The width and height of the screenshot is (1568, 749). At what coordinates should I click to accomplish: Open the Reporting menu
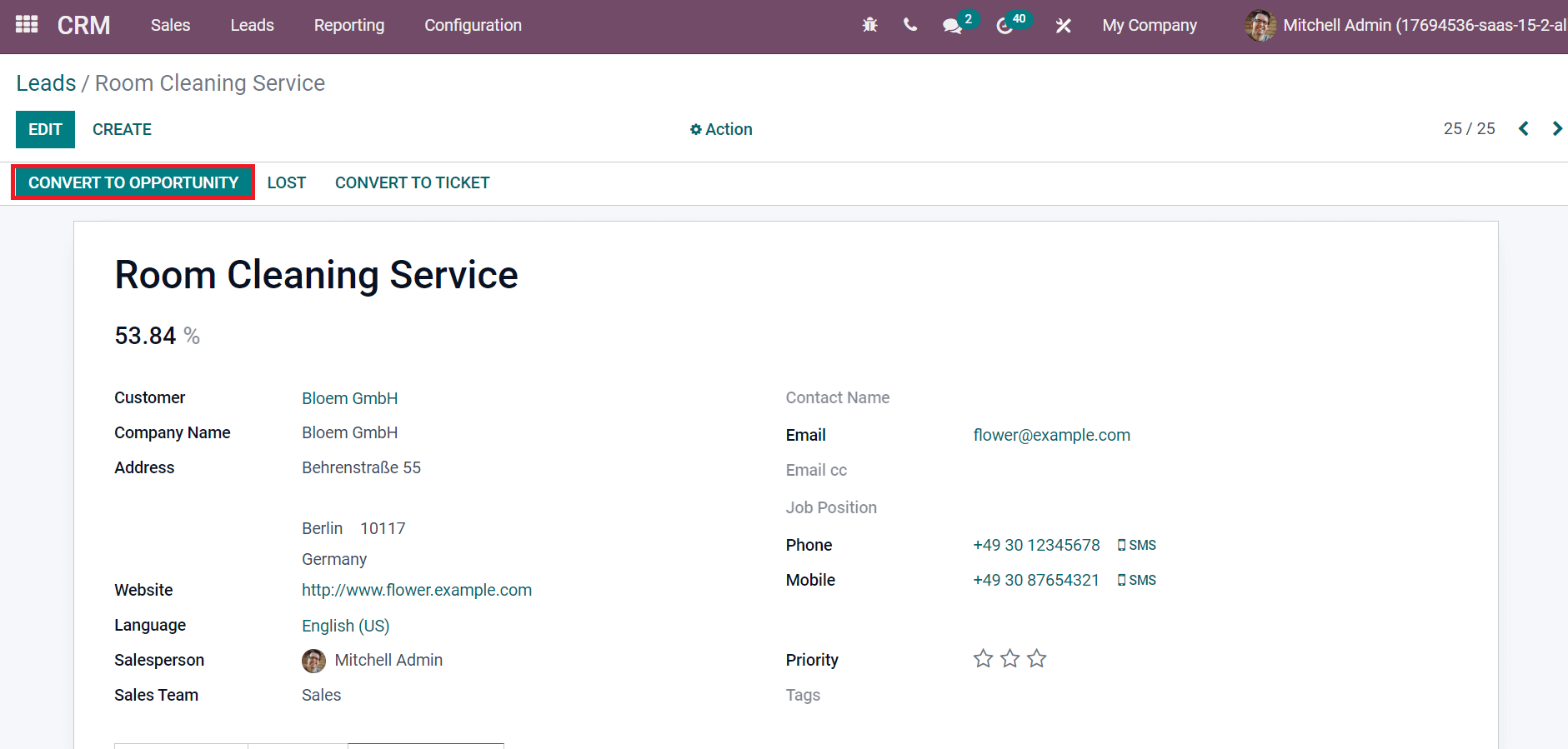348,25
